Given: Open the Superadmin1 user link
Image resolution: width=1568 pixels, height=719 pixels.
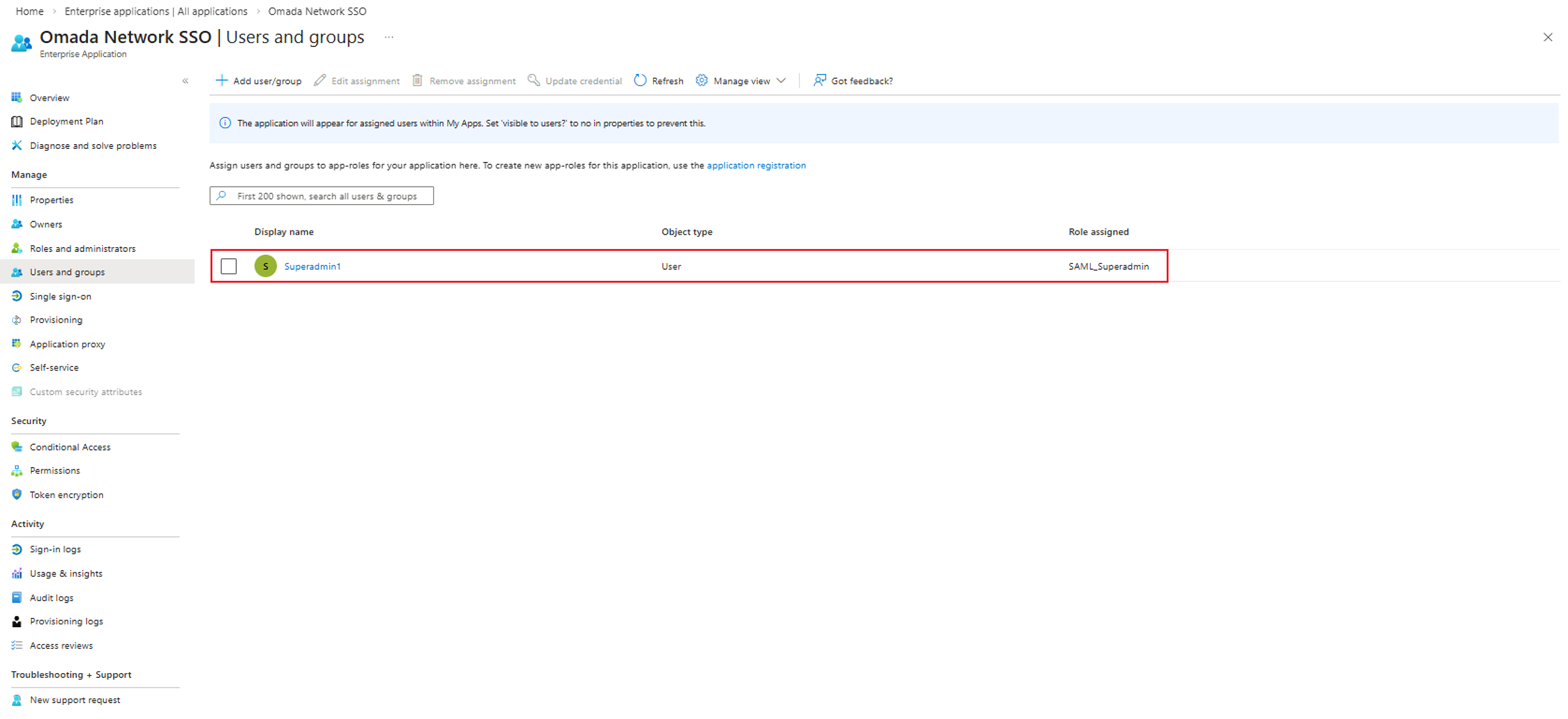Looking at the screenshot, I should coord(312,266).
